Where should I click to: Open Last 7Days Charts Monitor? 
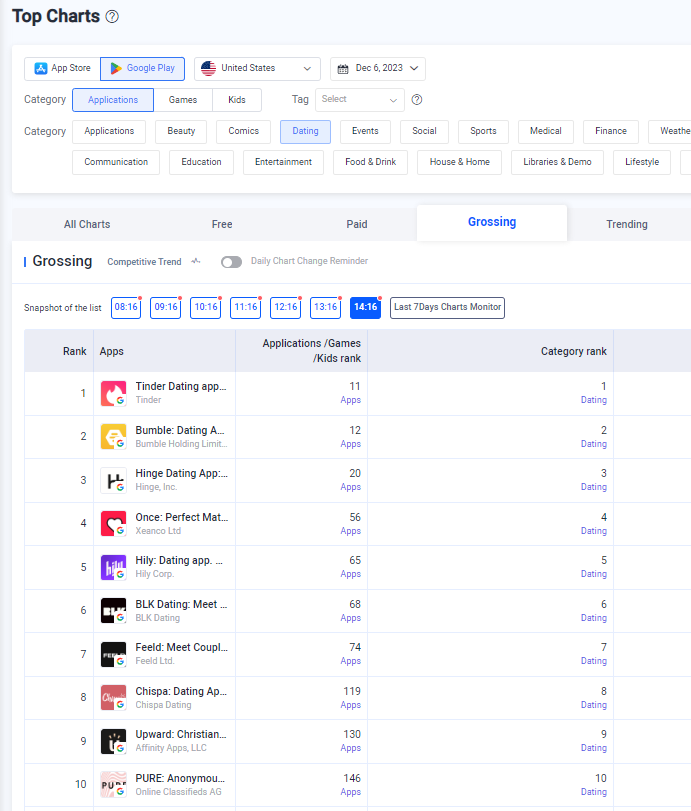447,308
